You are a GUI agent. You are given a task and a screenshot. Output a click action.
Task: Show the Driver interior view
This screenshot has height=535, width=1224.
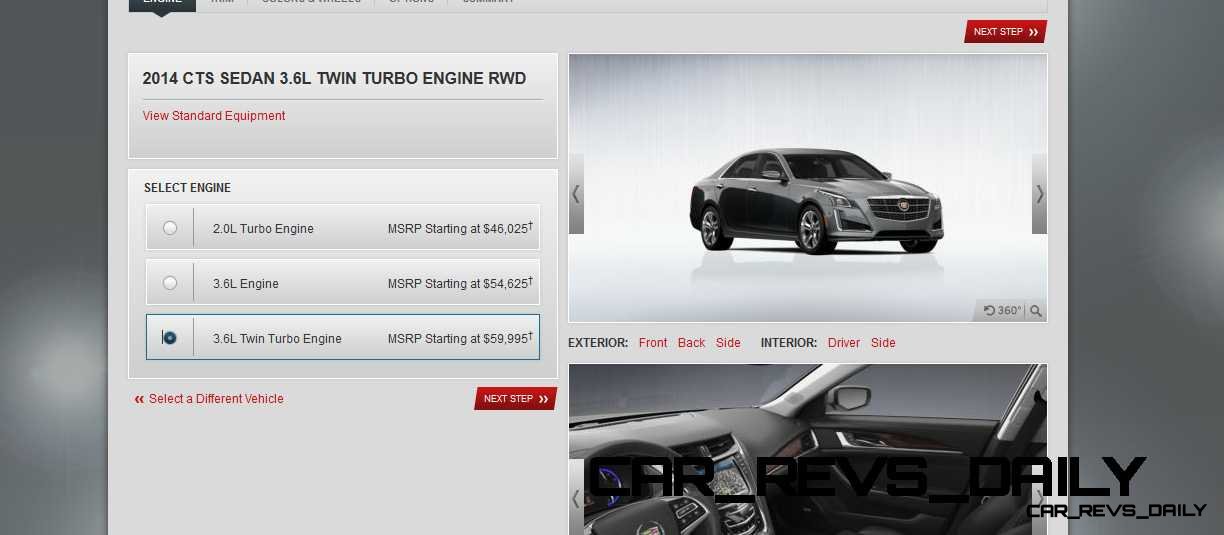[844, 343]
